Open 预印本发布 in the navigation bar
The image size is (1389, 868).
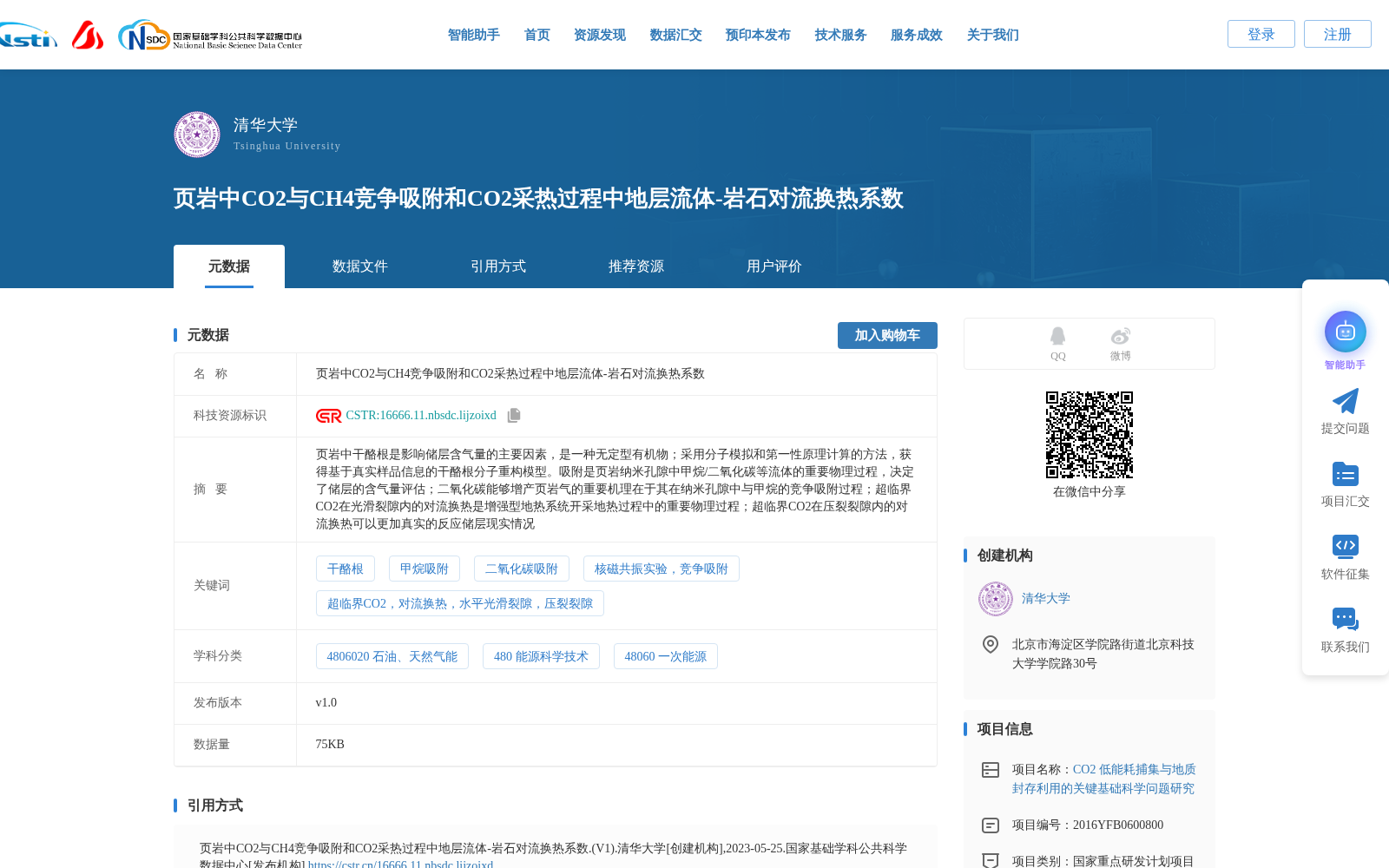(x=758, y=35)
